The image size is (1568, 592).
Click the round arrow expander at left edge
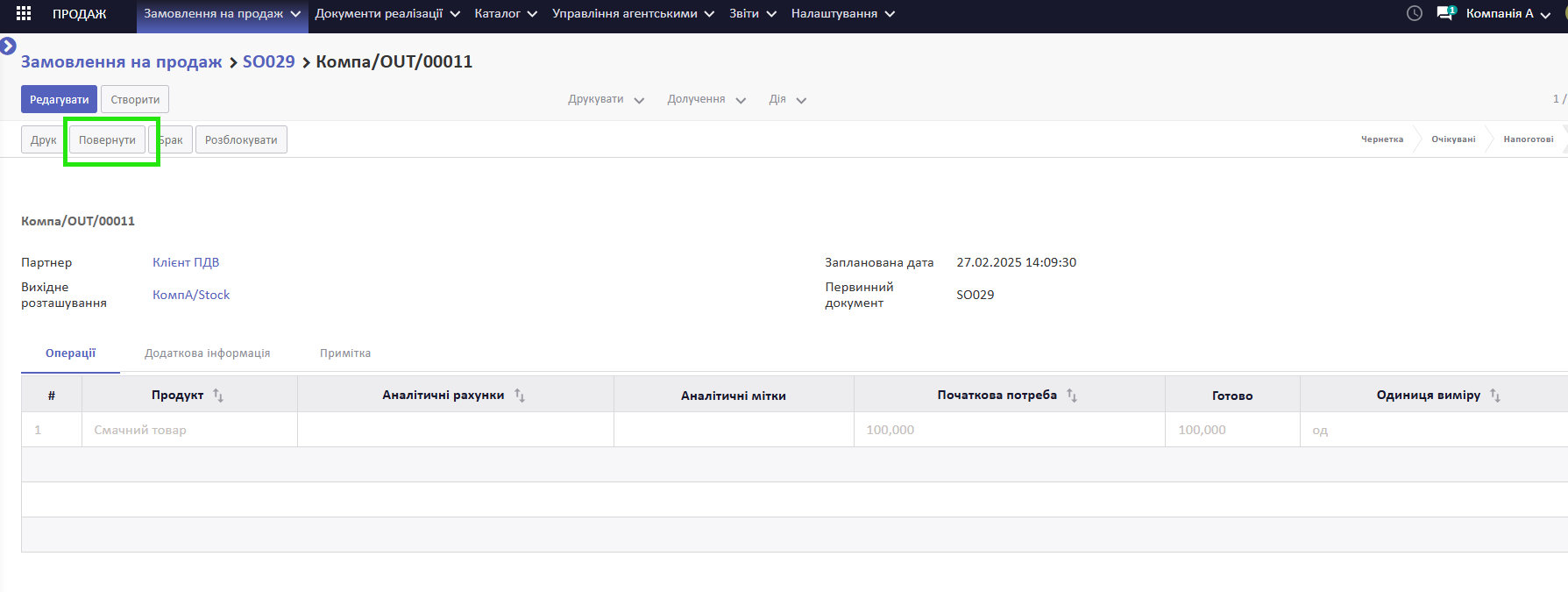coord(8,46)
